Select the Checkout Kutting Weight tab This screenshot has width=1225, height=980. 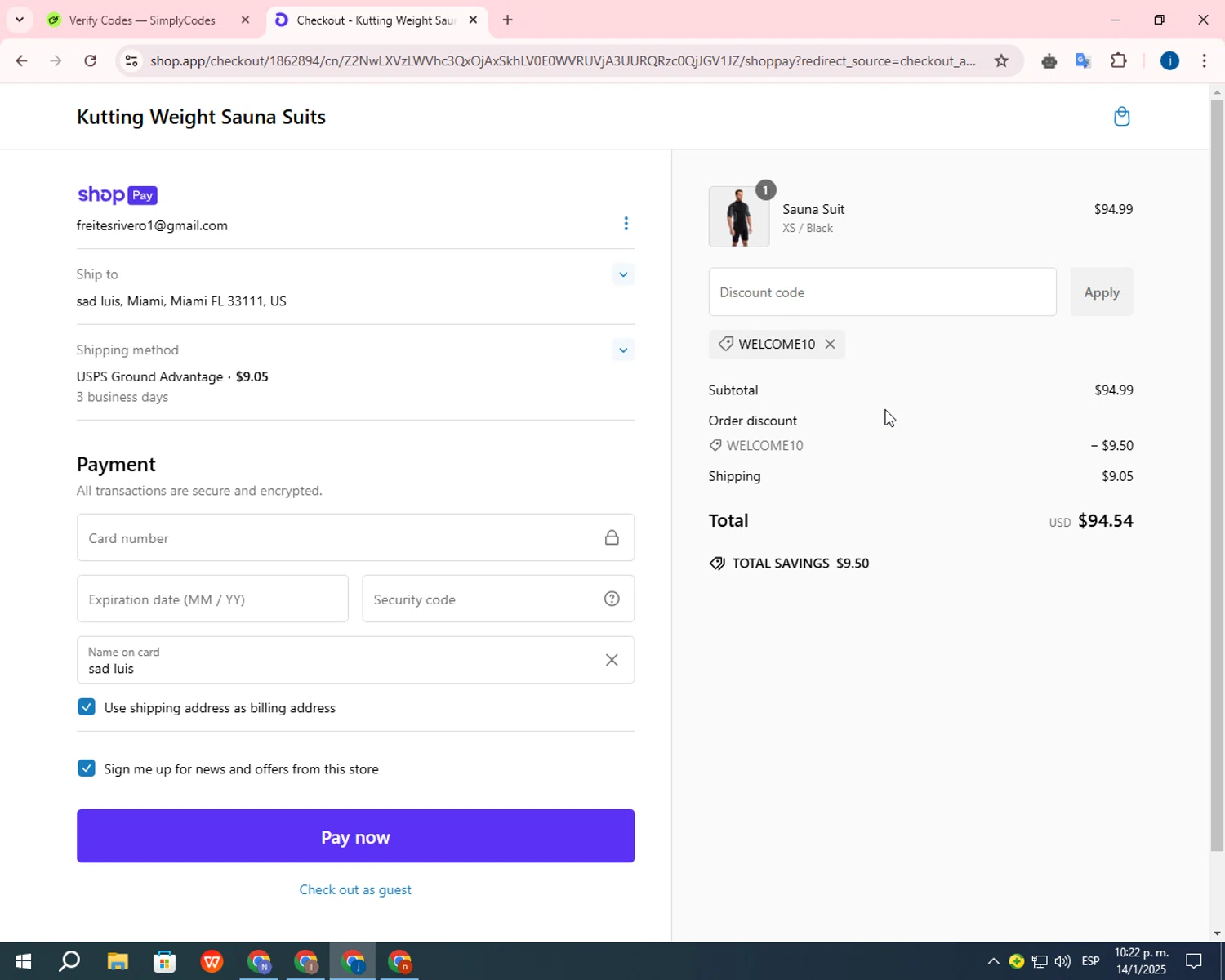376,20
